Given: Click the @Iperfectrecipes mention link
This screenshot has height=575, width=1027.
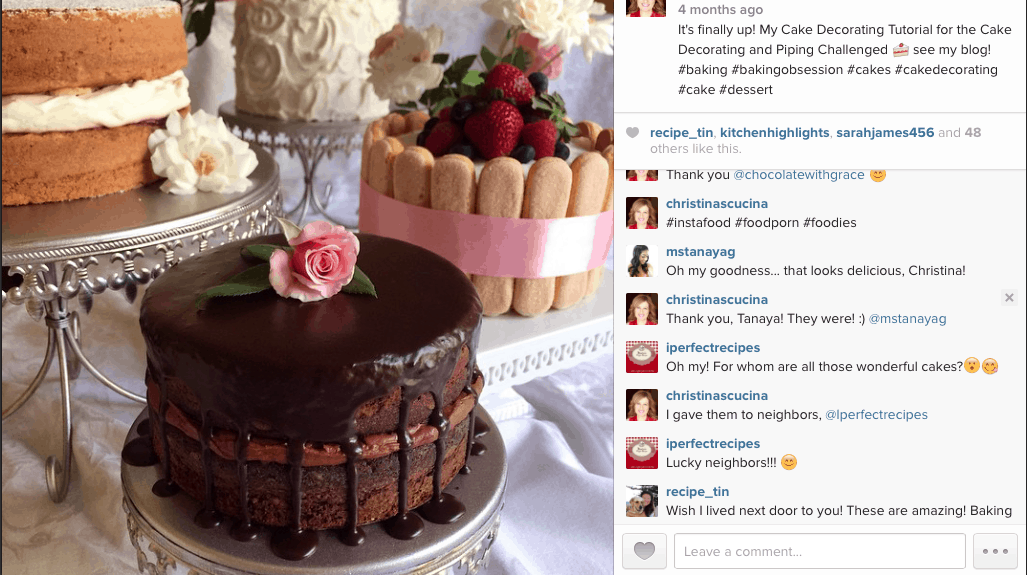Looking at the screenshot, I should coord(876,415).
